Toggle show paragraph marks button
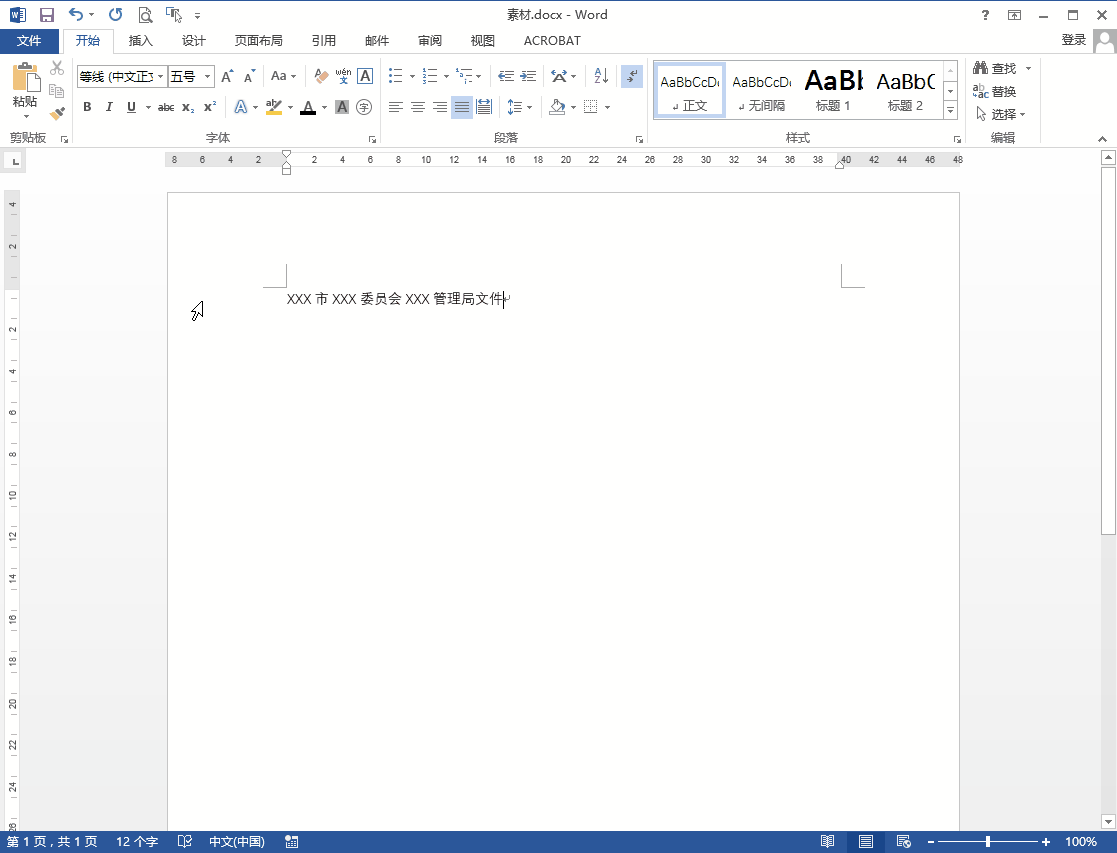This screenshot has height=853, width=1117. 631,76
